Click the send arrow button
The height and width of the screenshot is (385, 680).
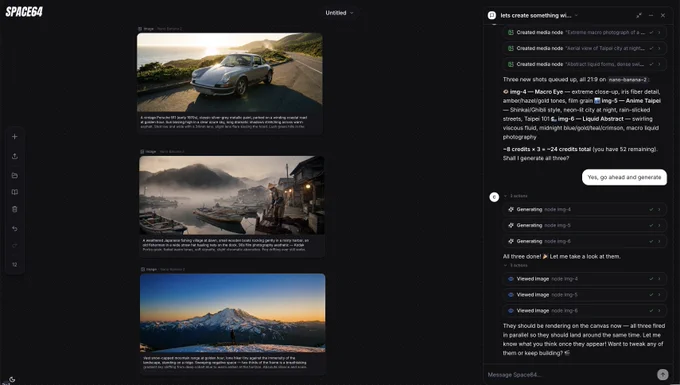pyautogui.click(x=662, y=375)
